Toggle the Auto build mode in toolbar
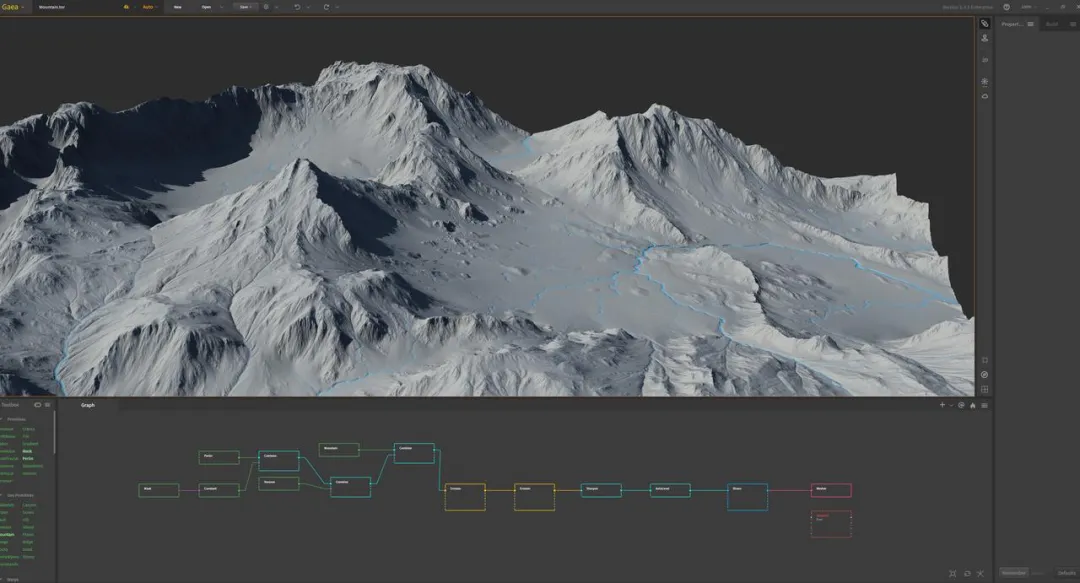Image resolution: width=1080 pixels, height=583 pixels. (x=148, y=7)
